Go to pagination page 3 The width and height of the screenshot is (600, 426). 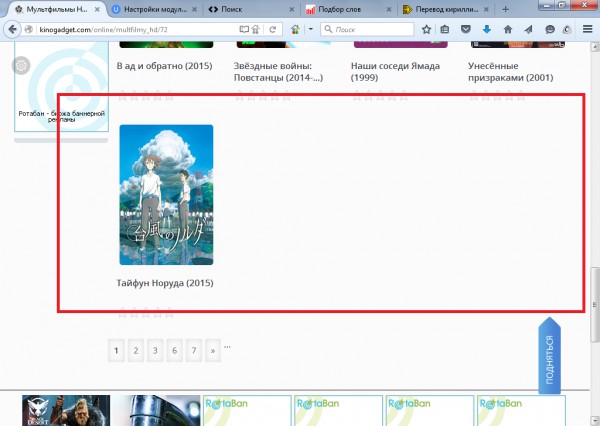click(x=155, y=350)
